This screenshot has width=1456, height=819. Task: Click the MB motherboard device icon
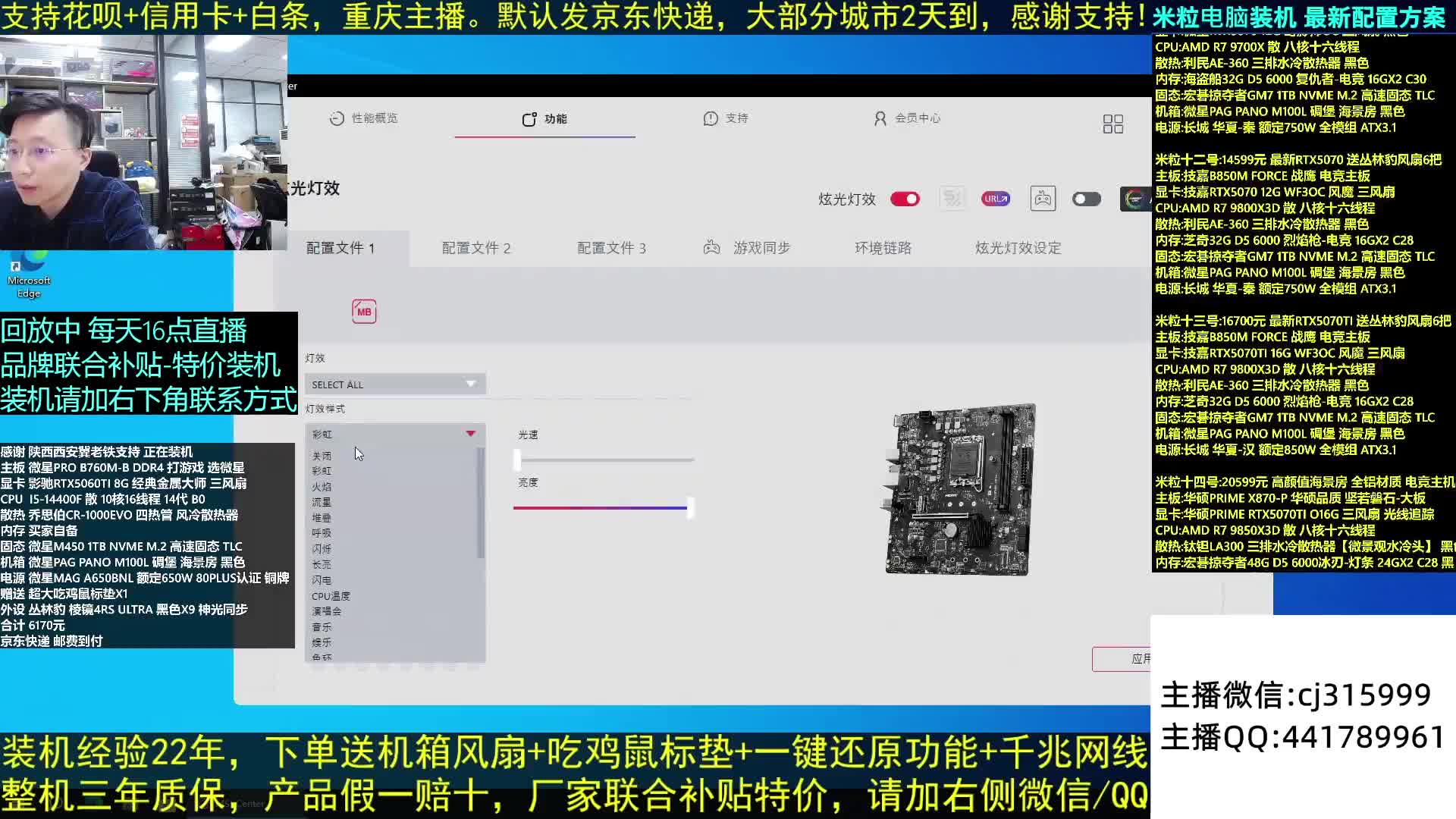[364, 312]
